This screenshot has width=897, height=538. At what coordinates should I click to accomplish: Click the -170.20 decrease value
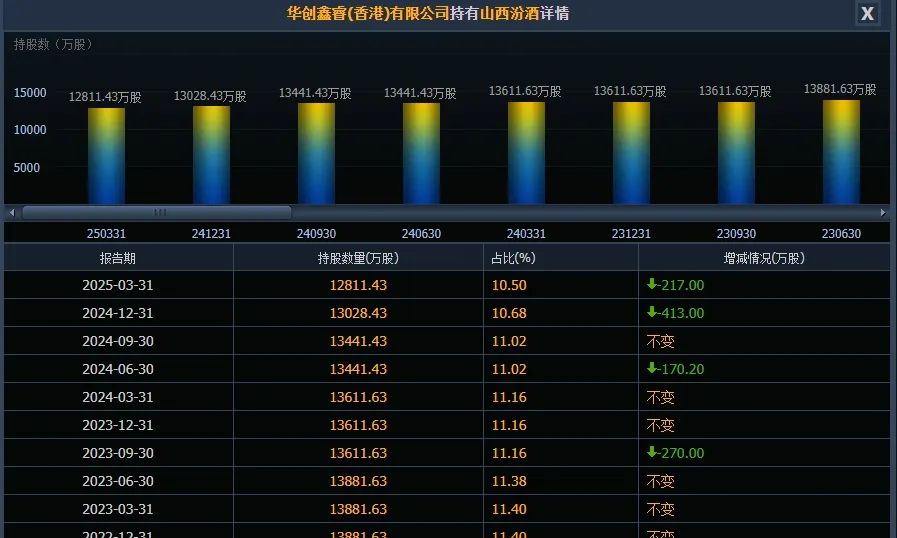[676, 369]
